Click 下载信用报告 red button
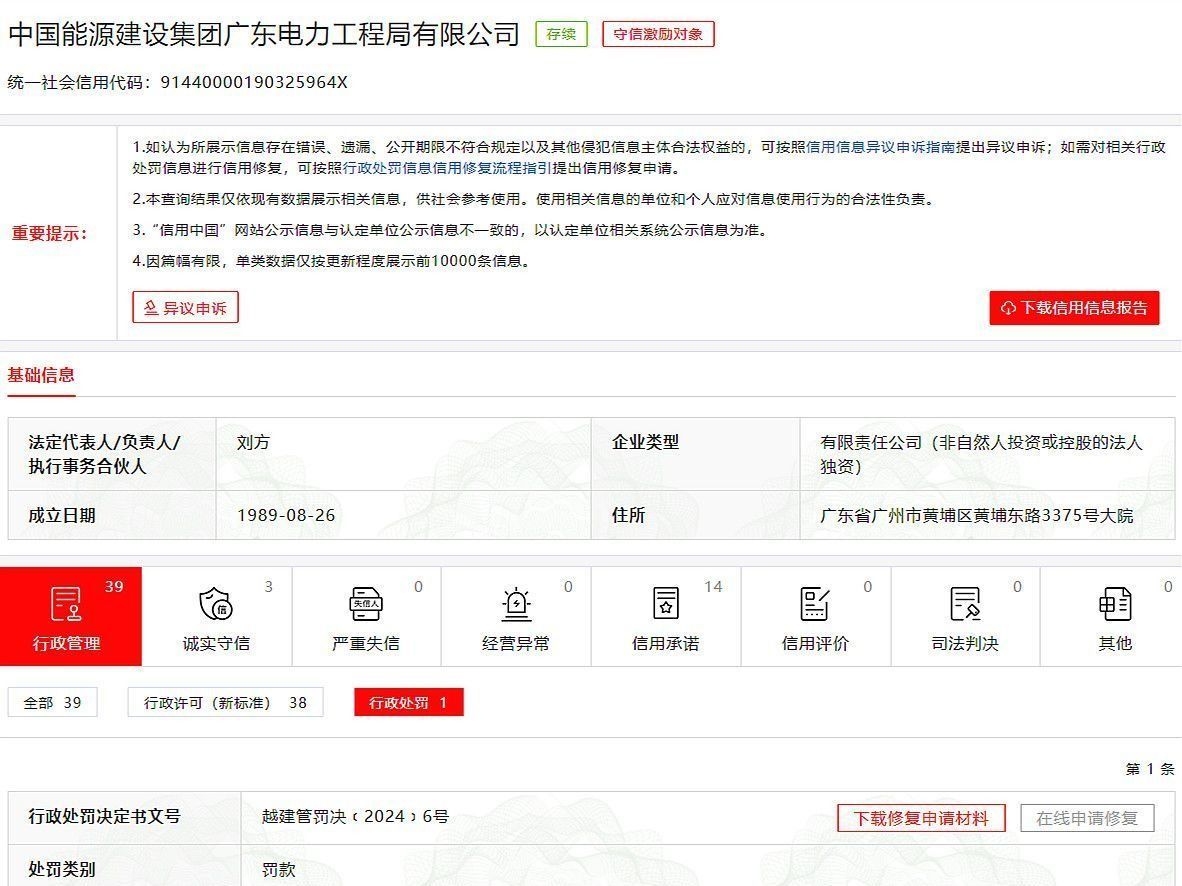Viewport: 1182px width, 886px height. [1074, 308]
